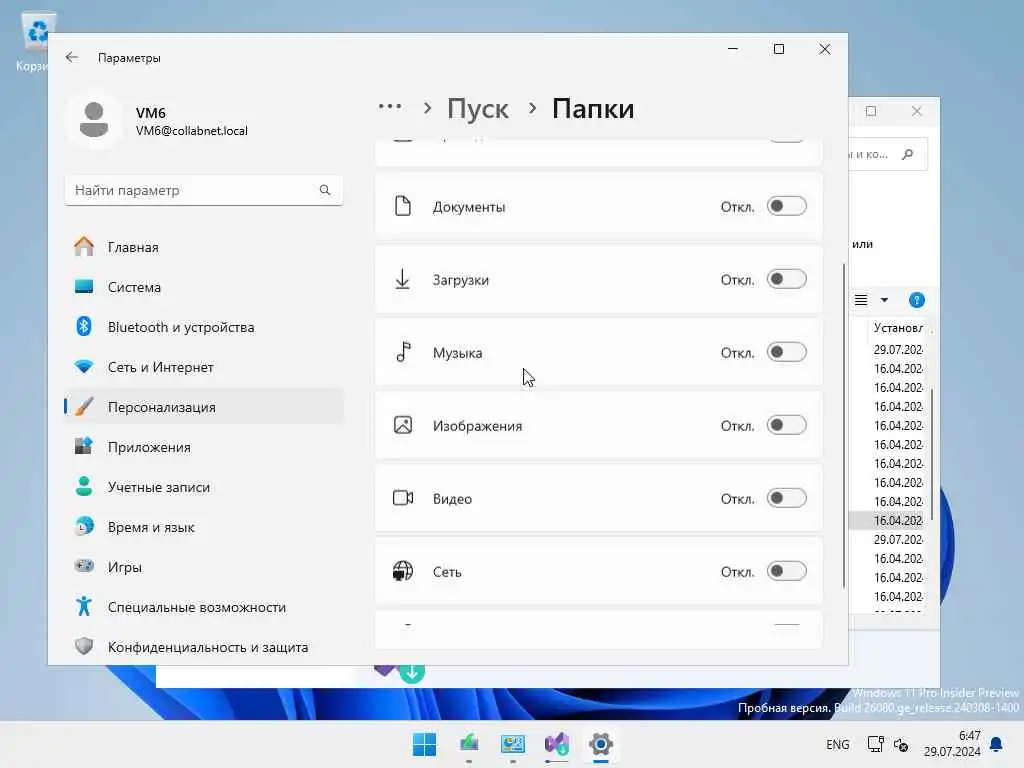Open the clock showing 6:47

[x=952, y=744]
